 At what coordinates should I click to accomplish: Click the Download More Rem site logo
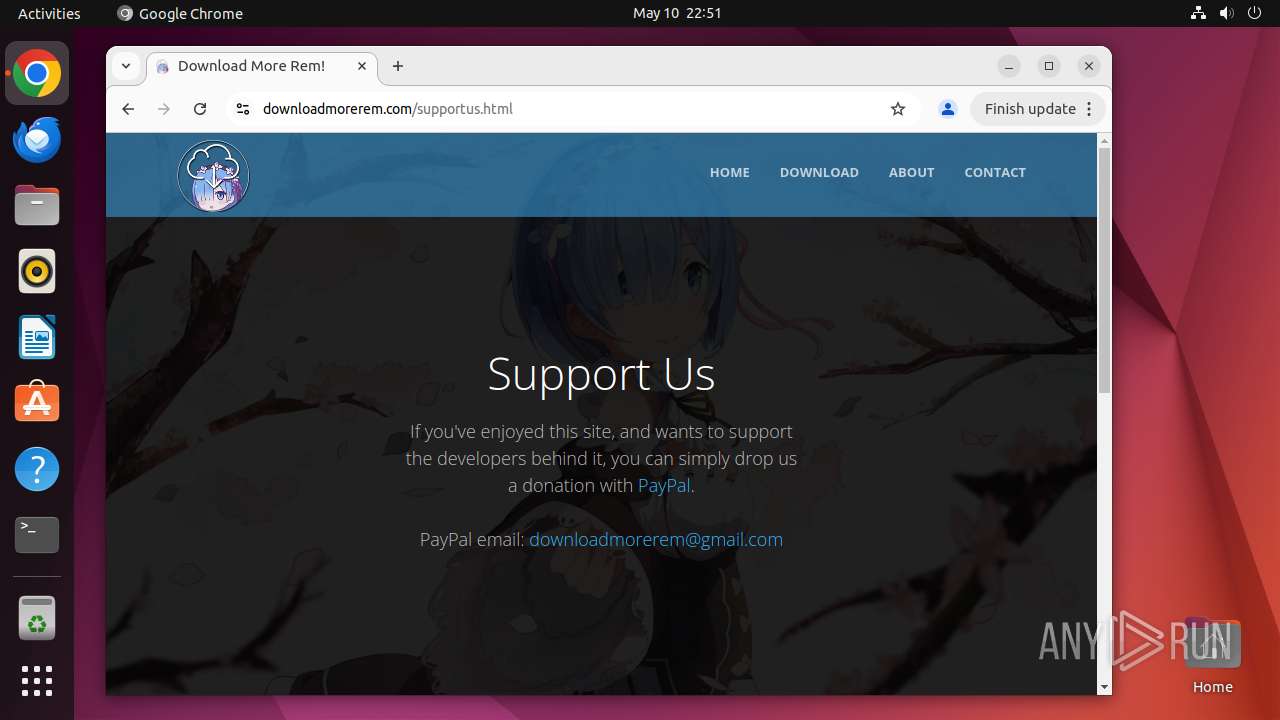[213, 176]
